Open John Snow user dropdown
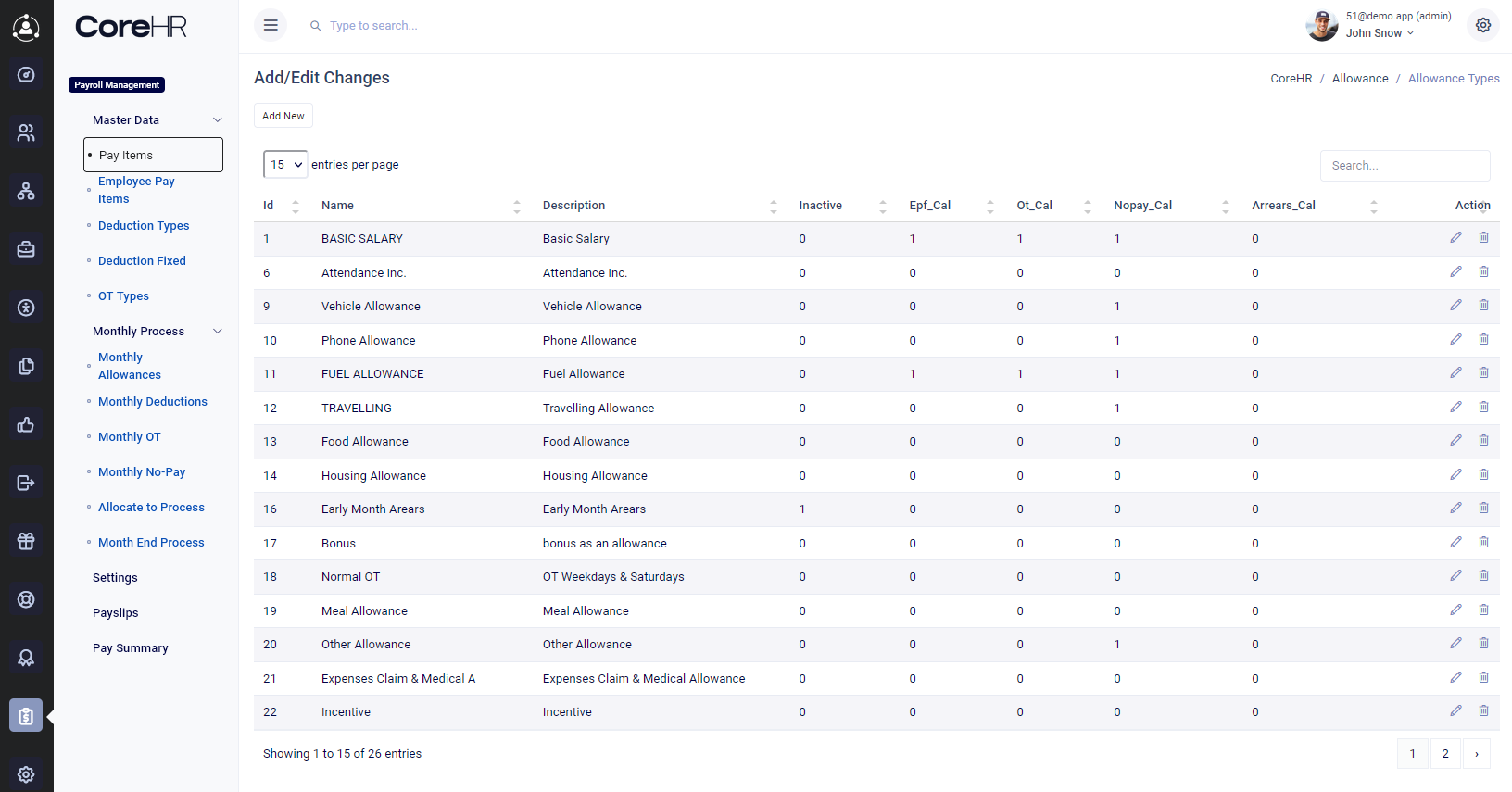Image resolution: width=1512 pixels, height=792 pixels. [x=1380, y=33]
